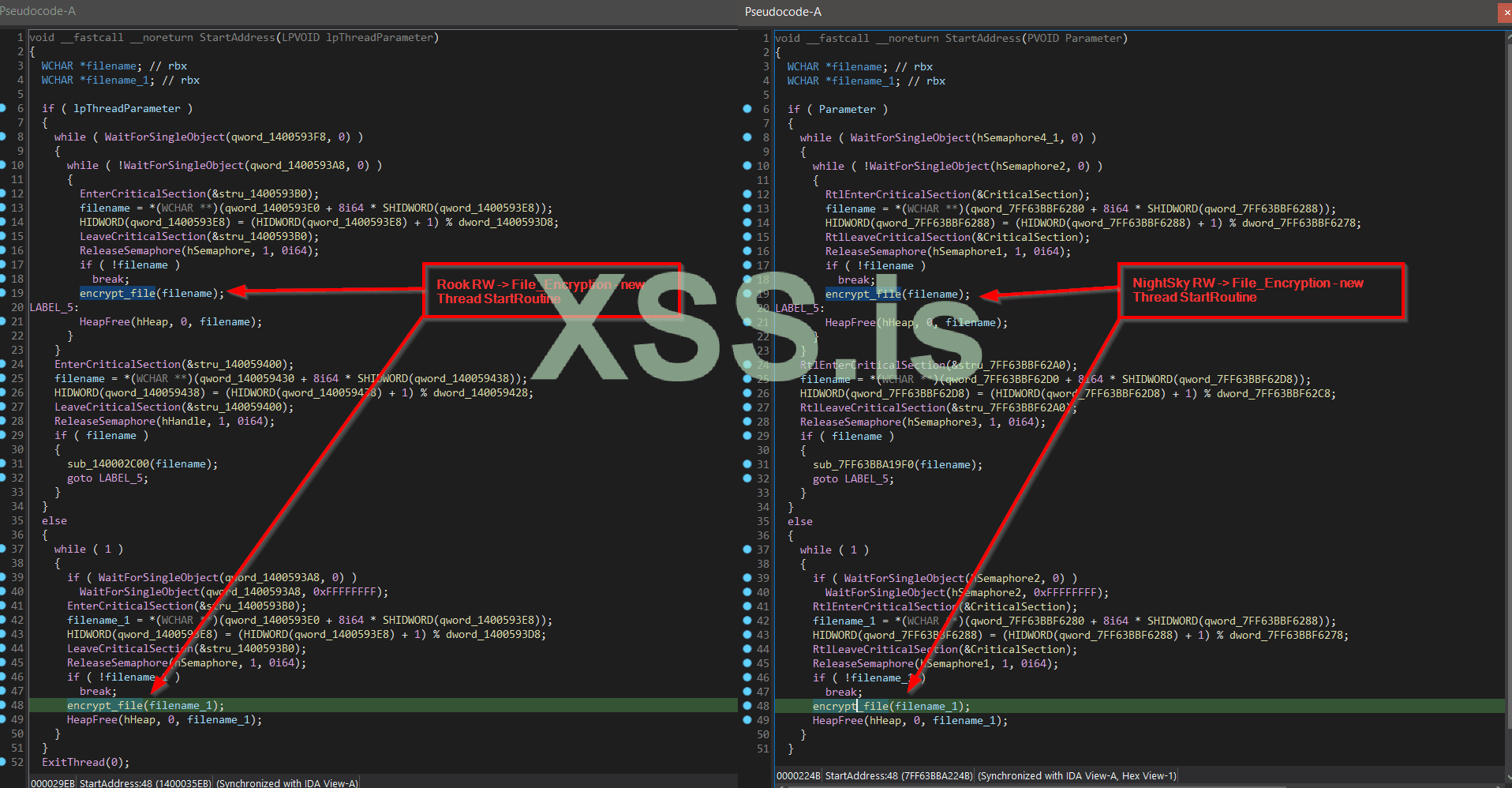Toggle breakpoint dot on right pane line 8

pos(747,137)
